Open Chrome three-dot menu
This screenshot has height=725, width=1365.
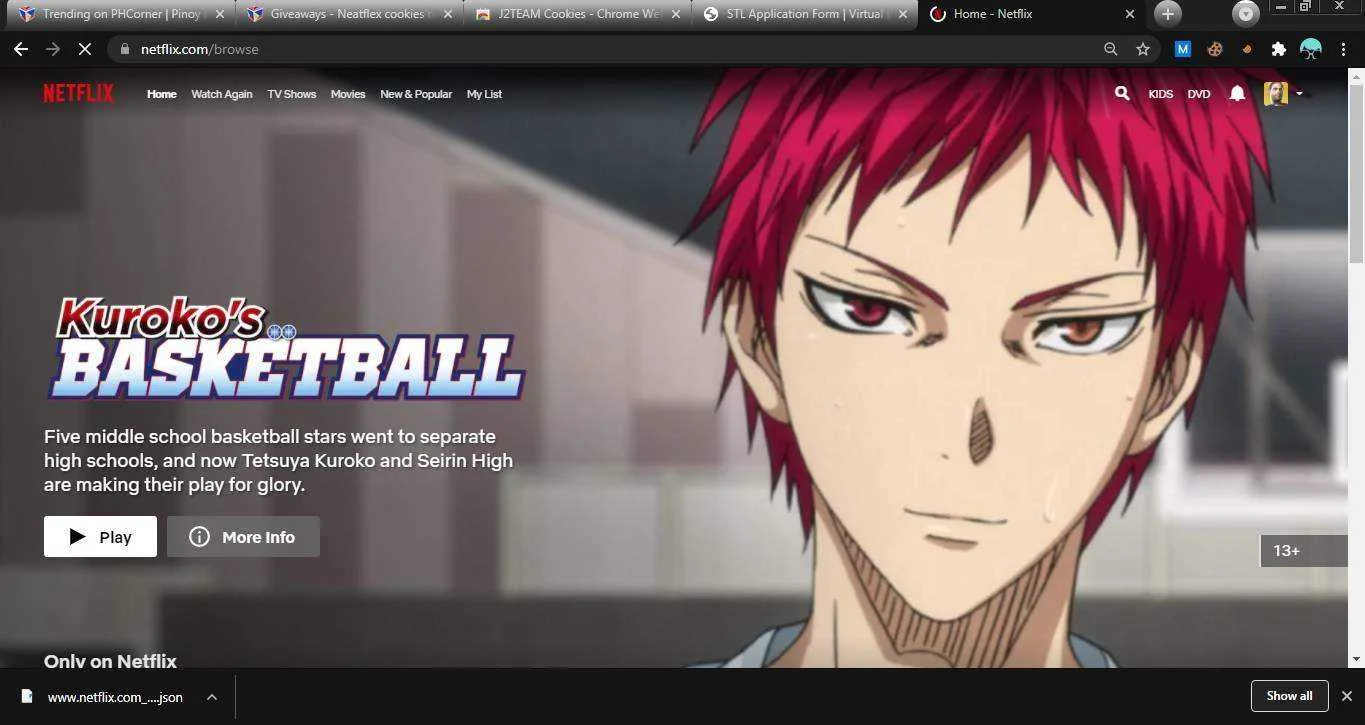pos(1343,49)
